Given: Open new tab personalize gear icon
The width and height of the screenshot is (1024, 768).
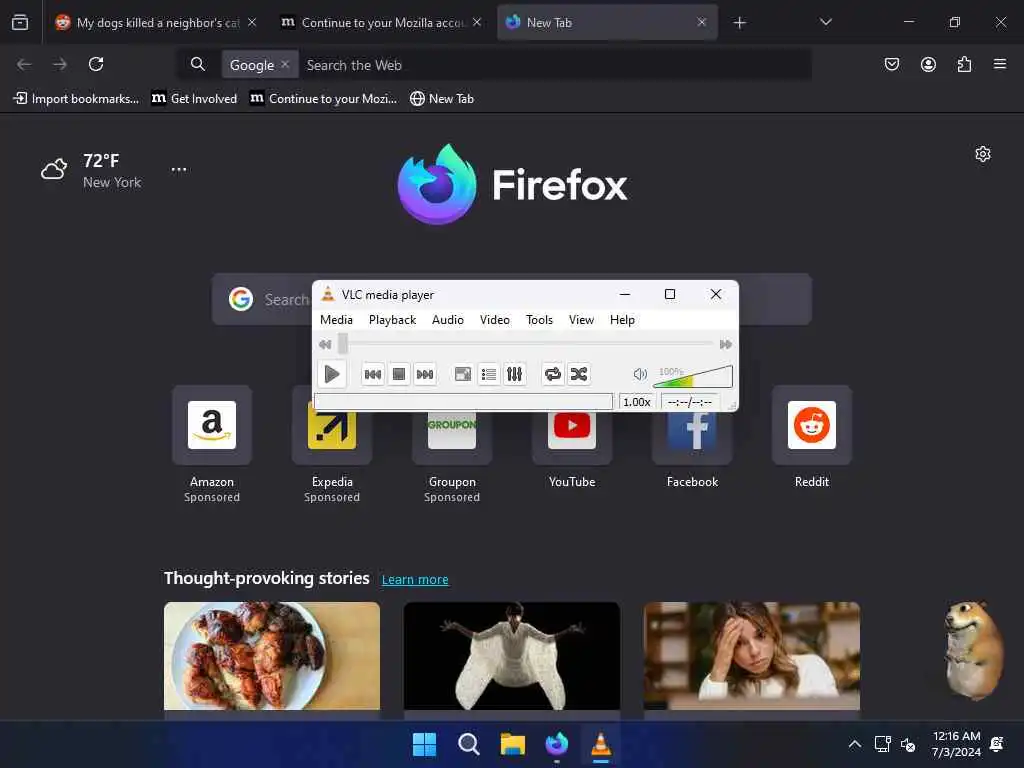Looking at the screenshot, I should (x=983, y=154).
